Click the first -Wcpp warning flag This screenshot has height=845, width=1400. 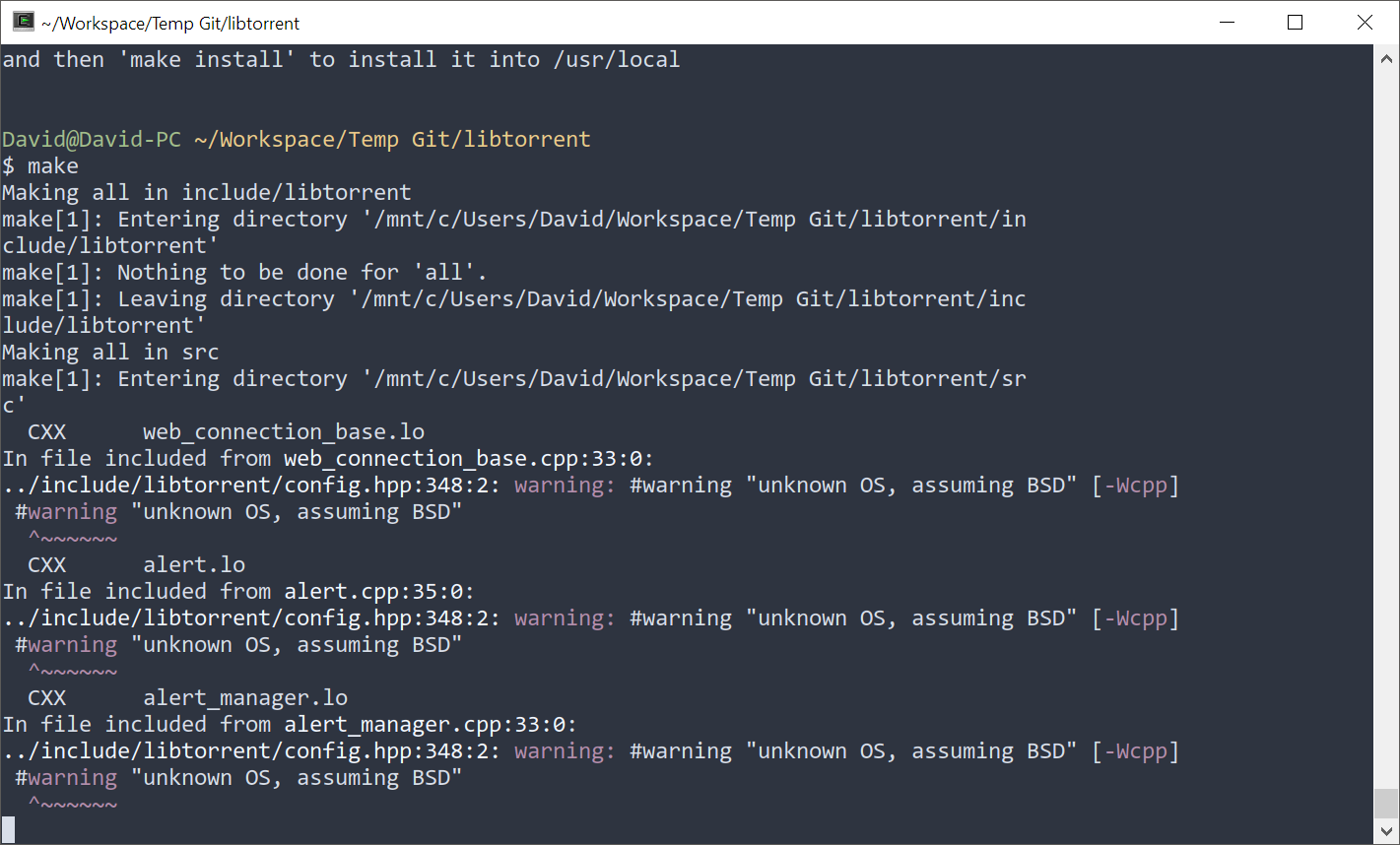point(1135,485)
